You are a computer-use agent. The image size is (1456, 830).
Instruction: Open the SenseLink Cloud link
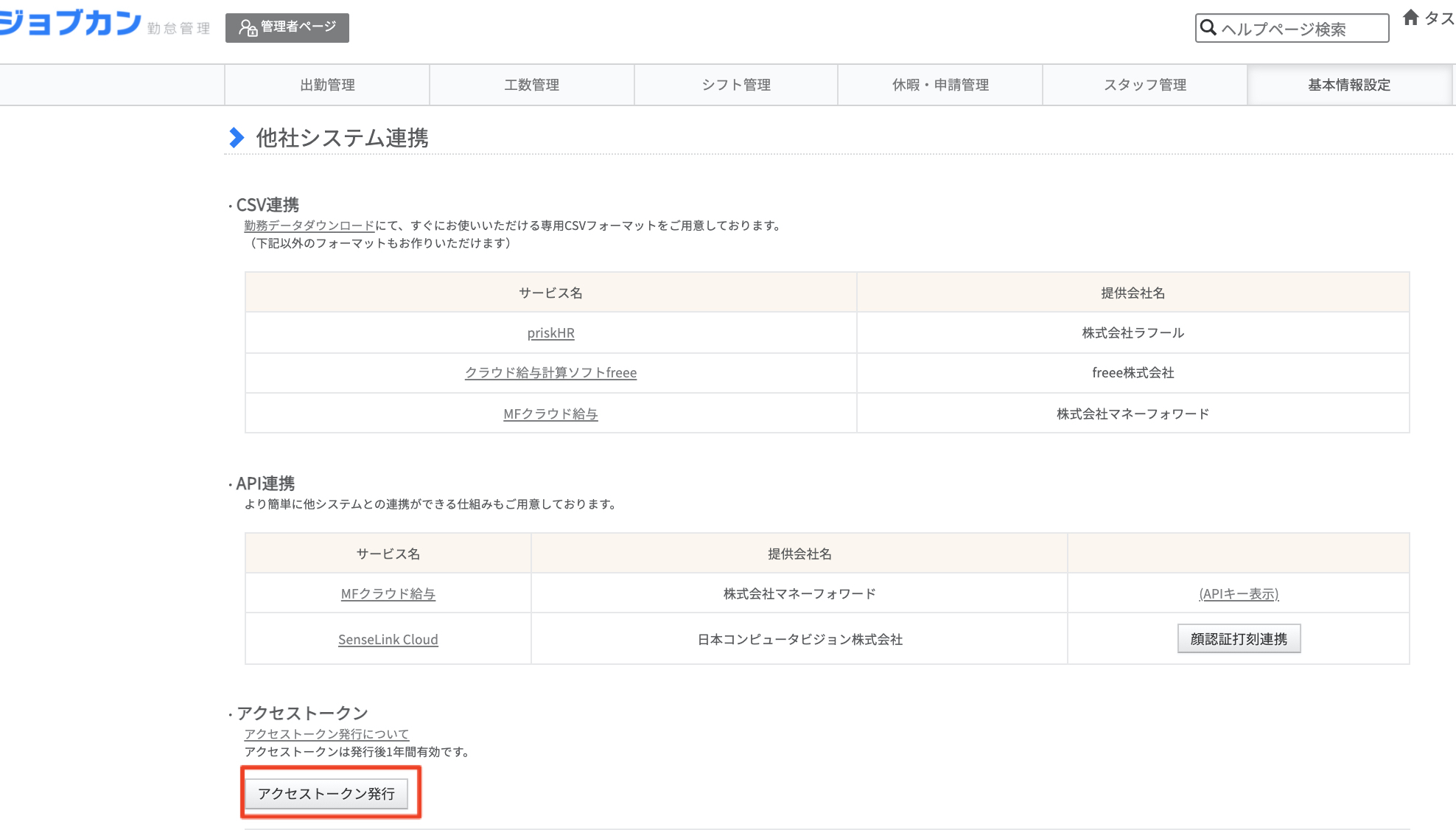point(388,640)
